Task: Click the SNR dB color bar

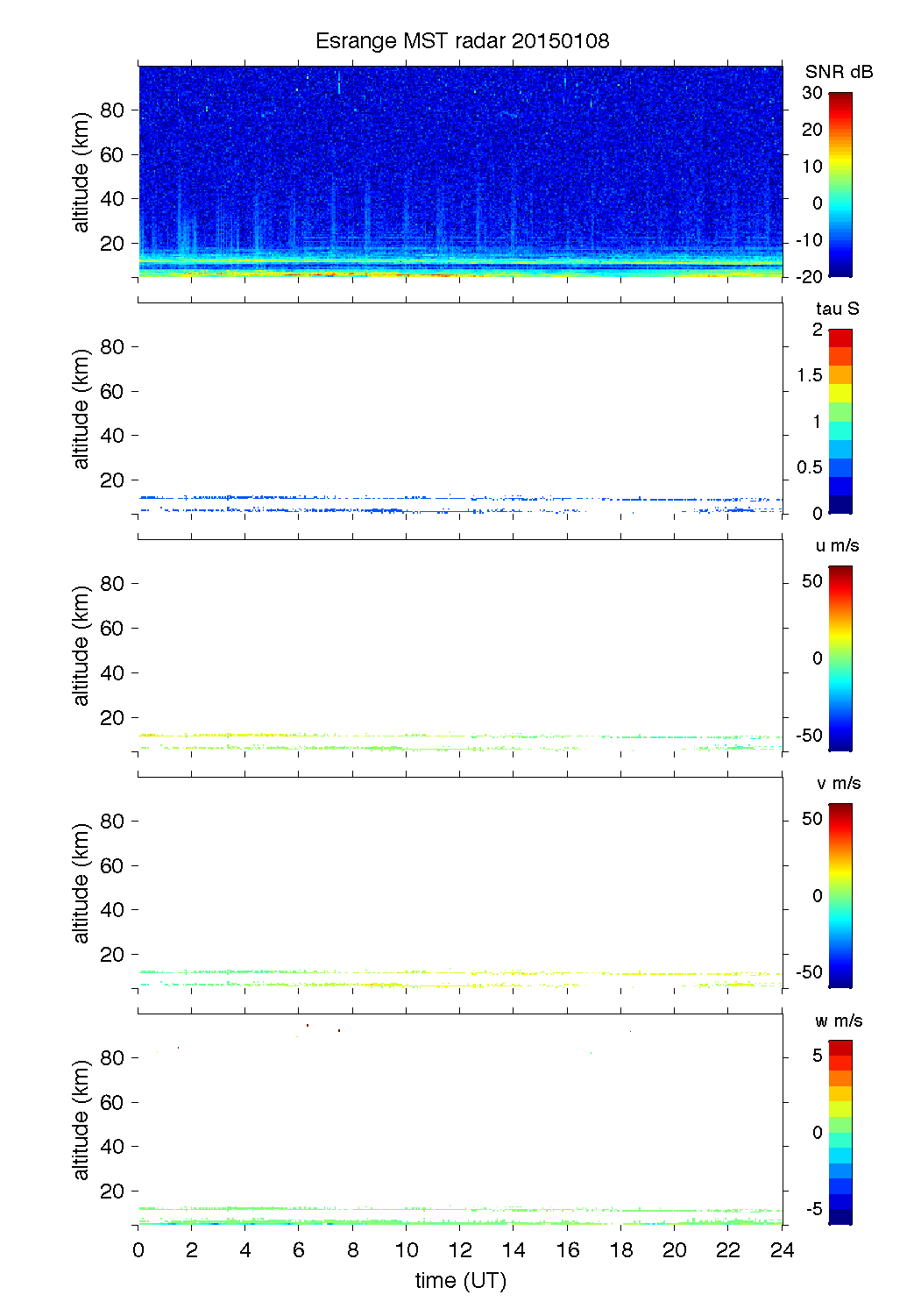Action: [840, 185]
